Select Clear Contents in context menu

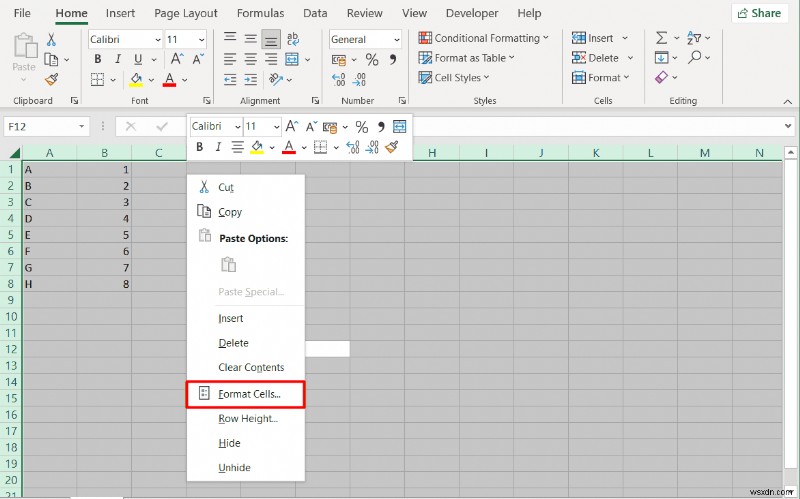click(x=245, y=367)
